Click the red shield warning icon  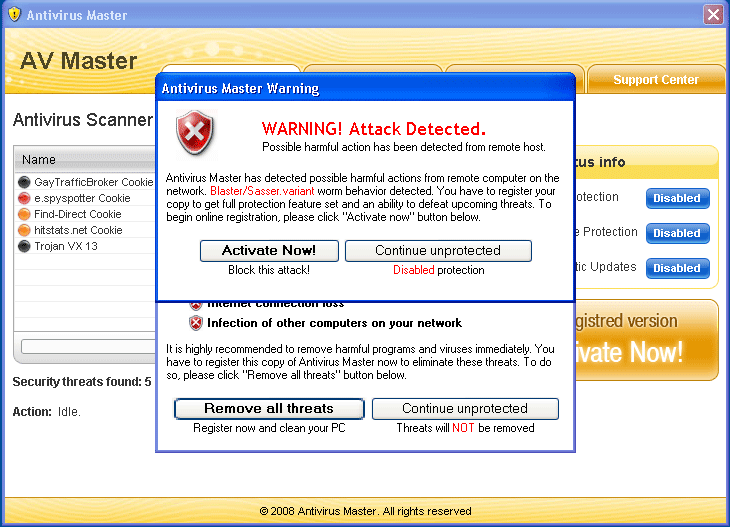point(195,131)
